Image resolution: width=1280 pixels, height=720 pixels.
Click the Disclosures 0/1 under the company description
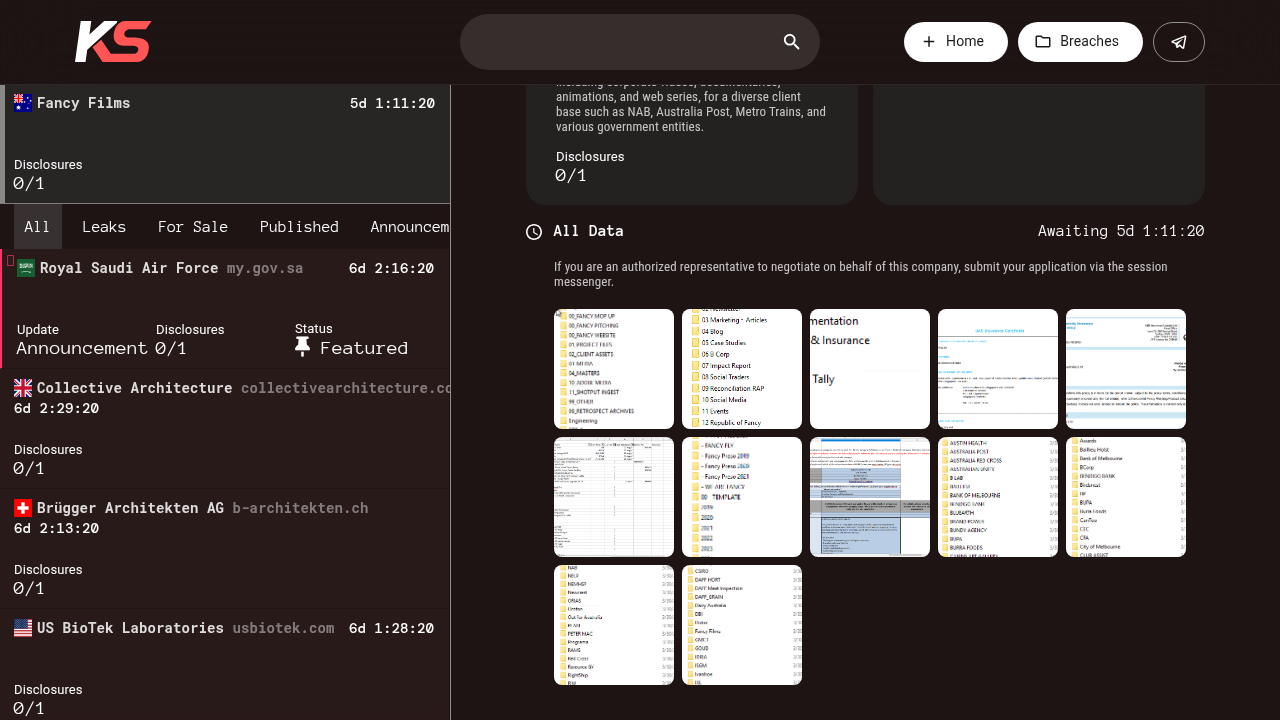pos(590,167)
